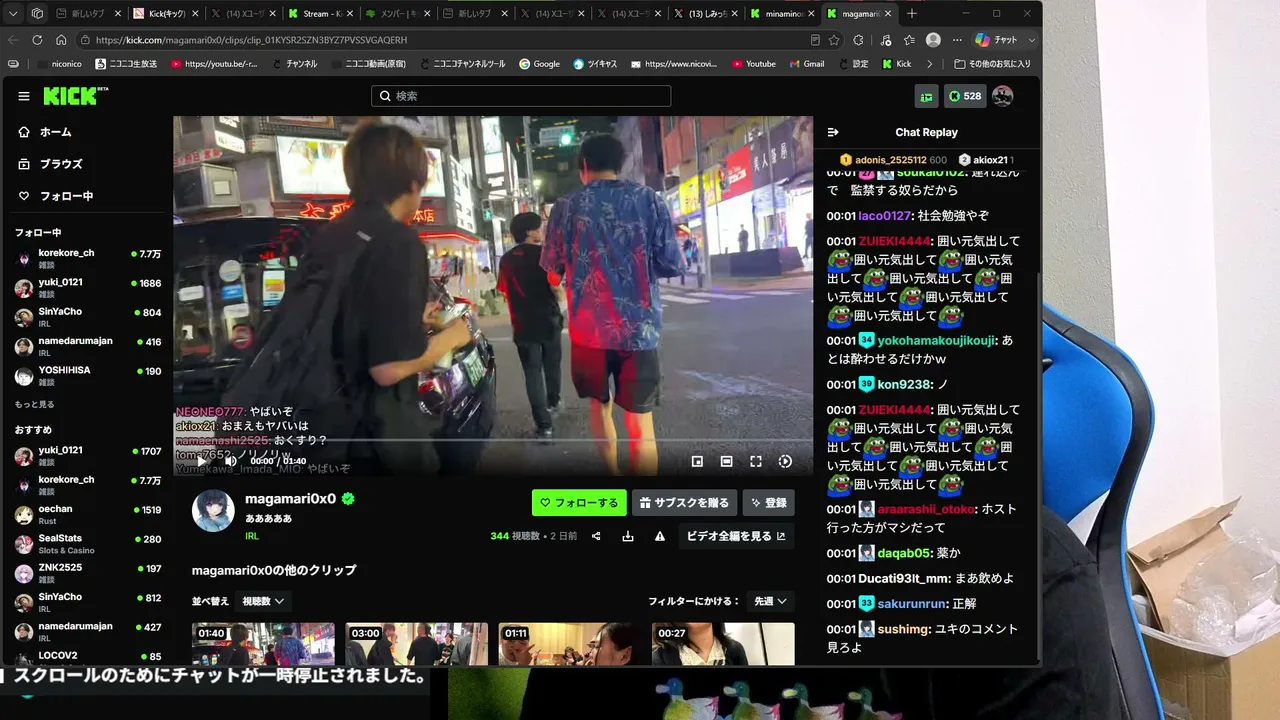1280x720 pixels.
Task: Open YOSHIHISA channel in the follow list
Action: coord(88,376)
